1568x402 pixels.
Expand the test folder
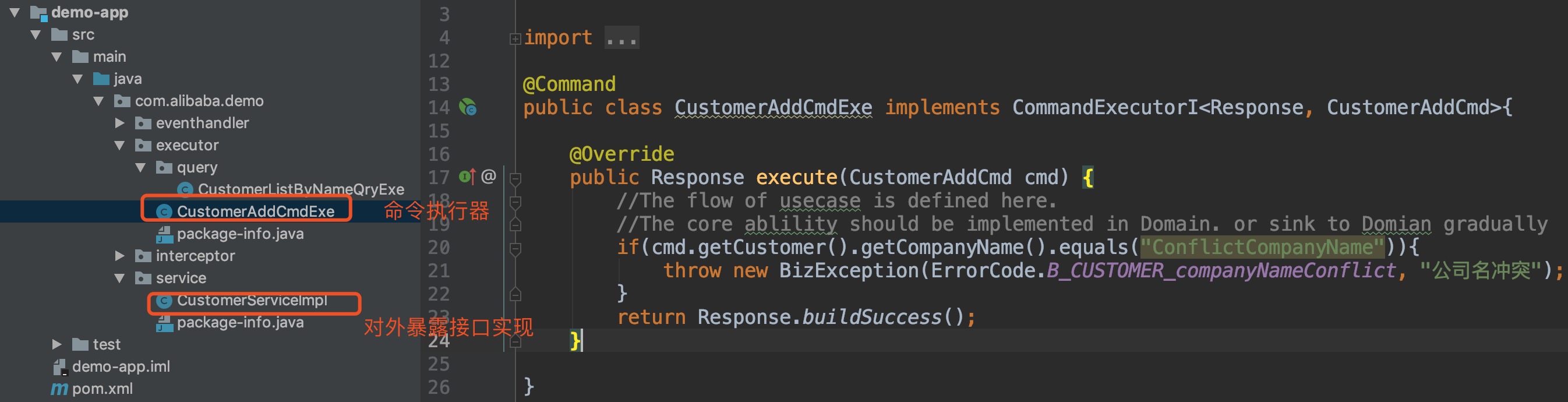(56, 345)
